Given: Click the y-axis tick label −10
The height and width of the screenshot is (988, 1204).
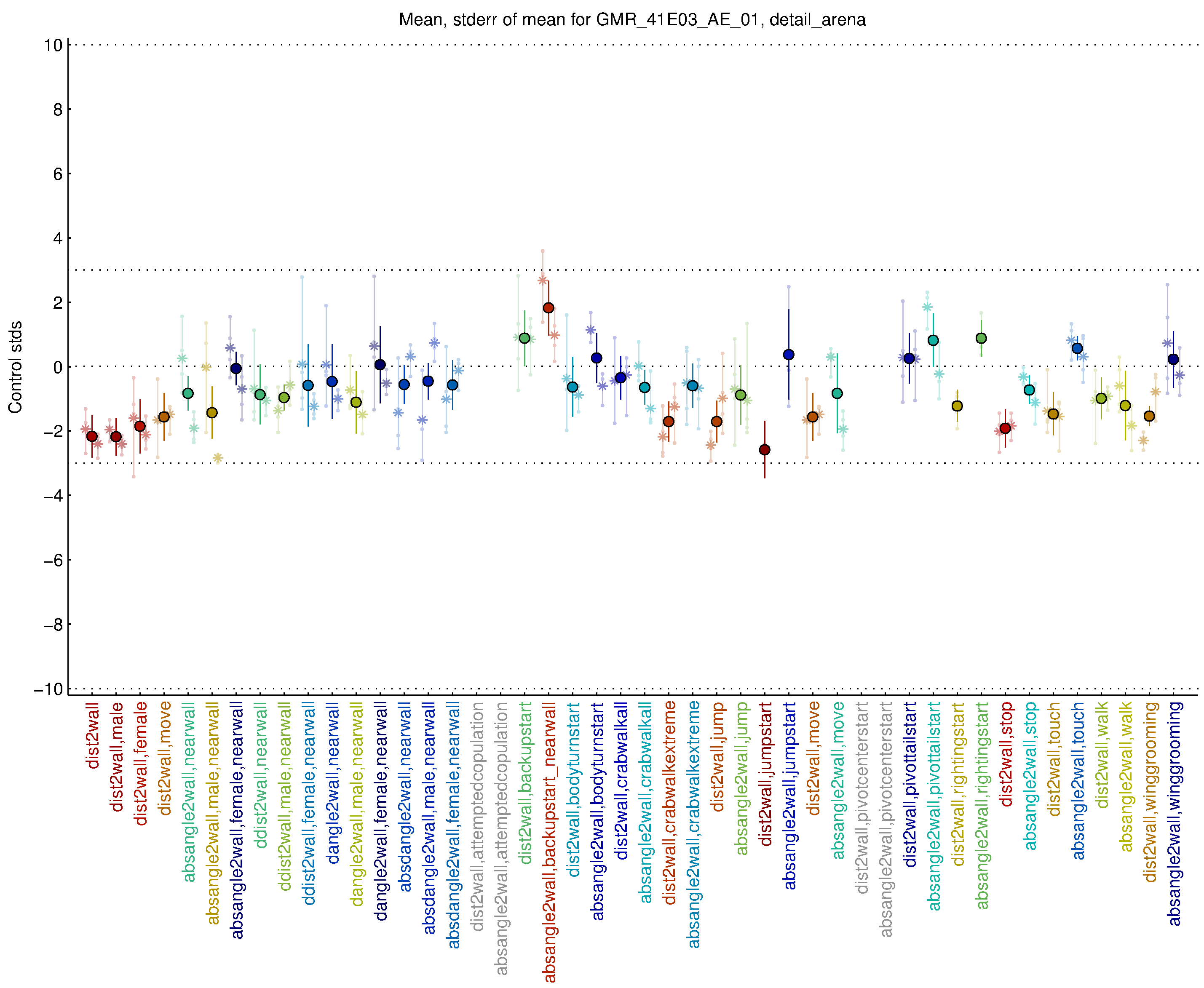Looking at the screenshot, I should click(48, 689).
